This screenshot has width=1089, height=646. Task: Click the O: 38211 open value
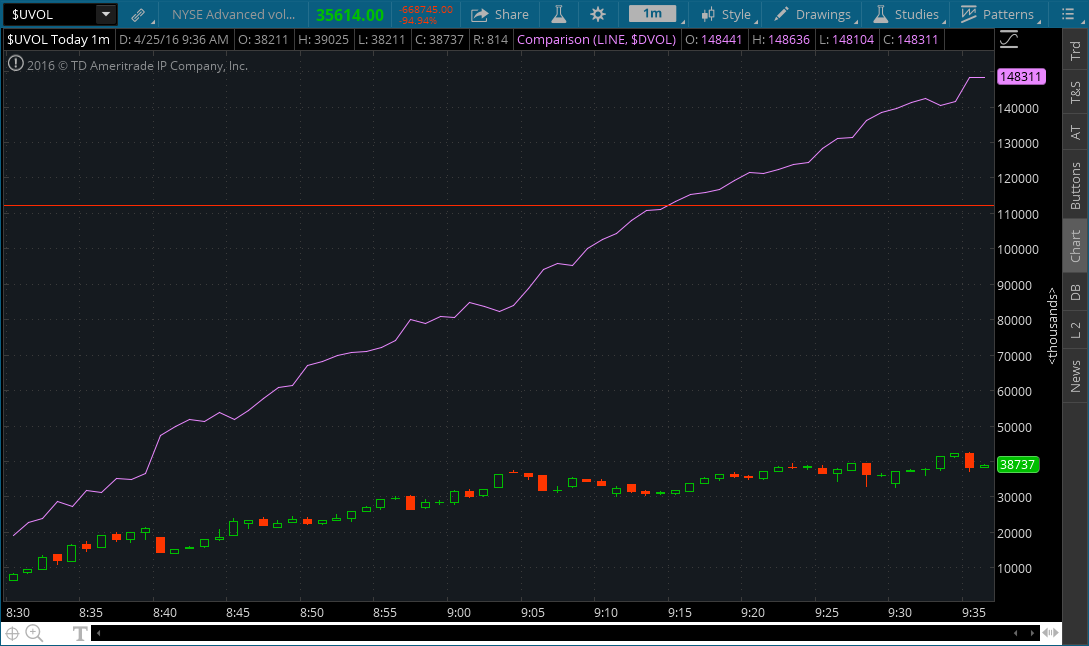coord(263,40)
